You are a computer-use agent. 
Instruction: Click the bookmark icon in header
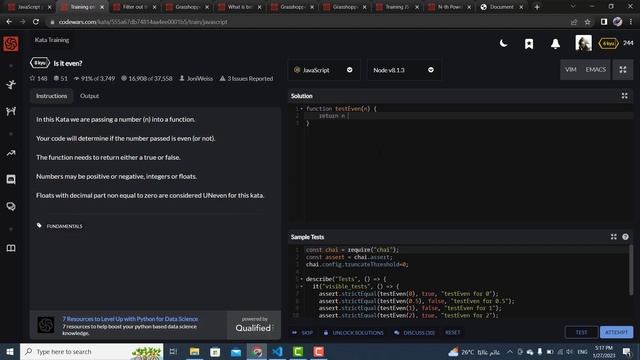coord(529,44)
